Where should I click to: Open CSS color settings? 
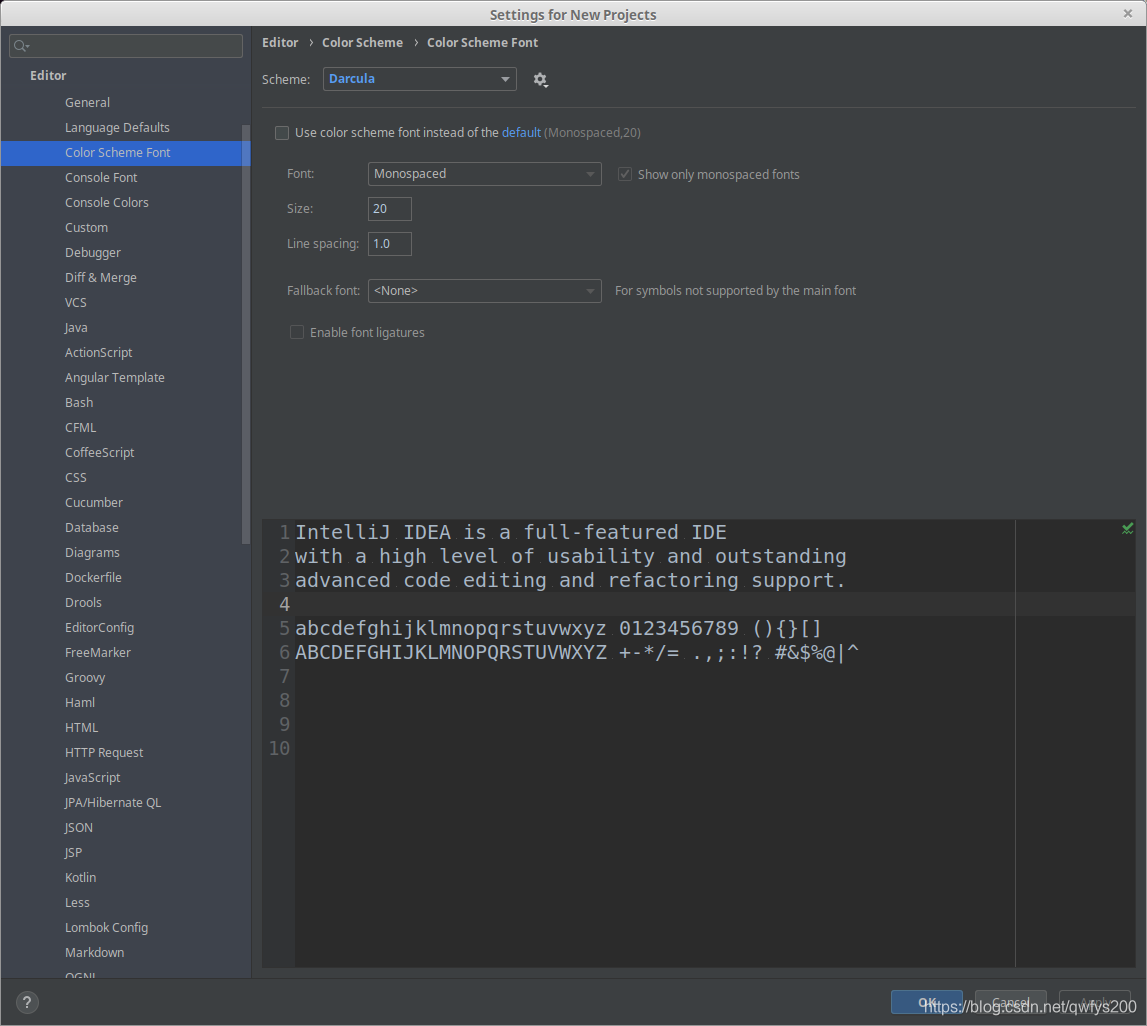coord(75,478)
